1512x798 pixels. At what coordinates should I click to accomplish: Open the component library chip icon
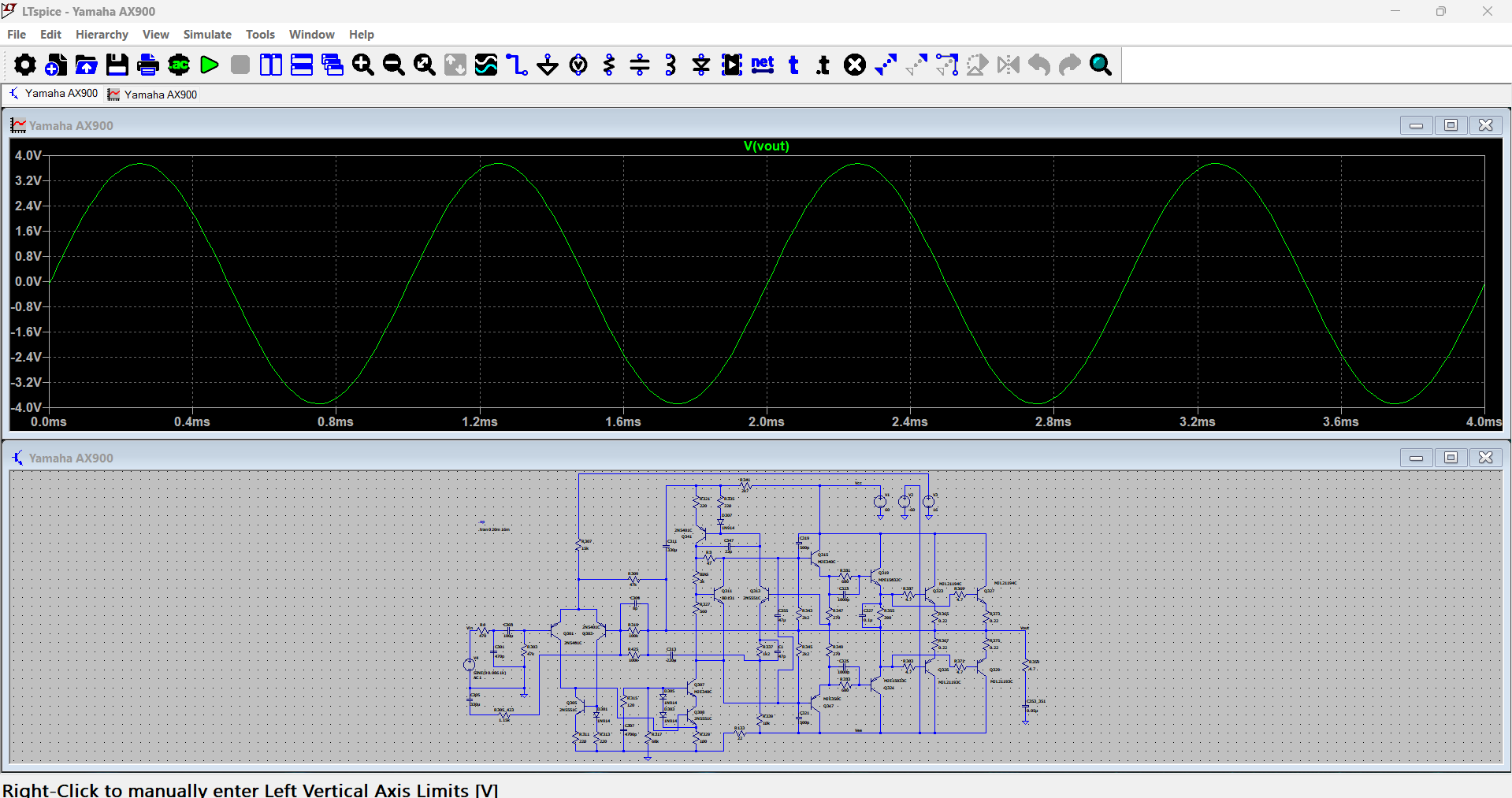pyautogui.click(x=732, y=65)
